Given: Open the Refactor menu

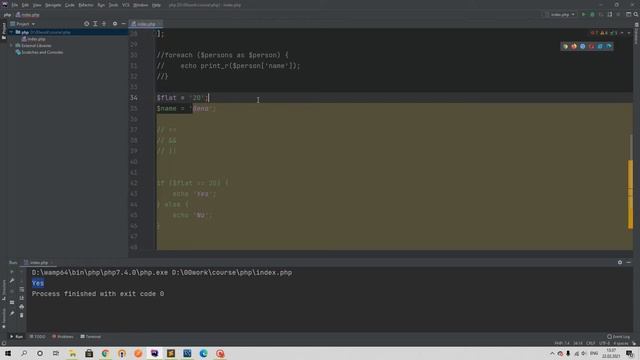Looking at the screenshot, I should [x=86, y=5].
